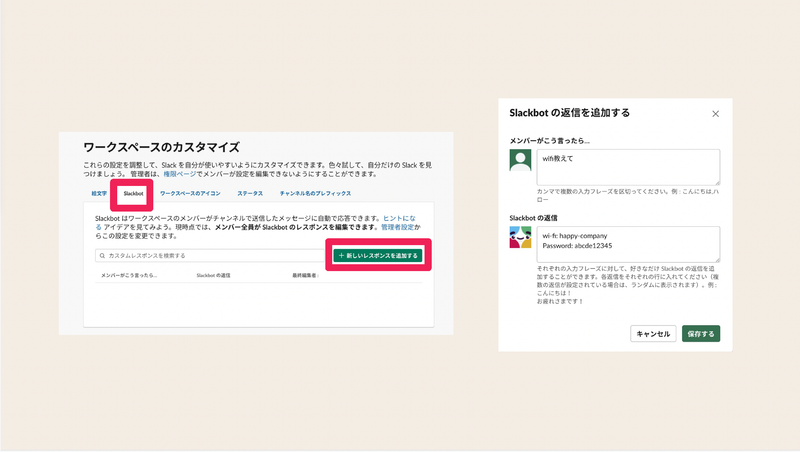The image size is (800, 452).
Task: Open the 絵文字 tab
Action: coord(99,193)
